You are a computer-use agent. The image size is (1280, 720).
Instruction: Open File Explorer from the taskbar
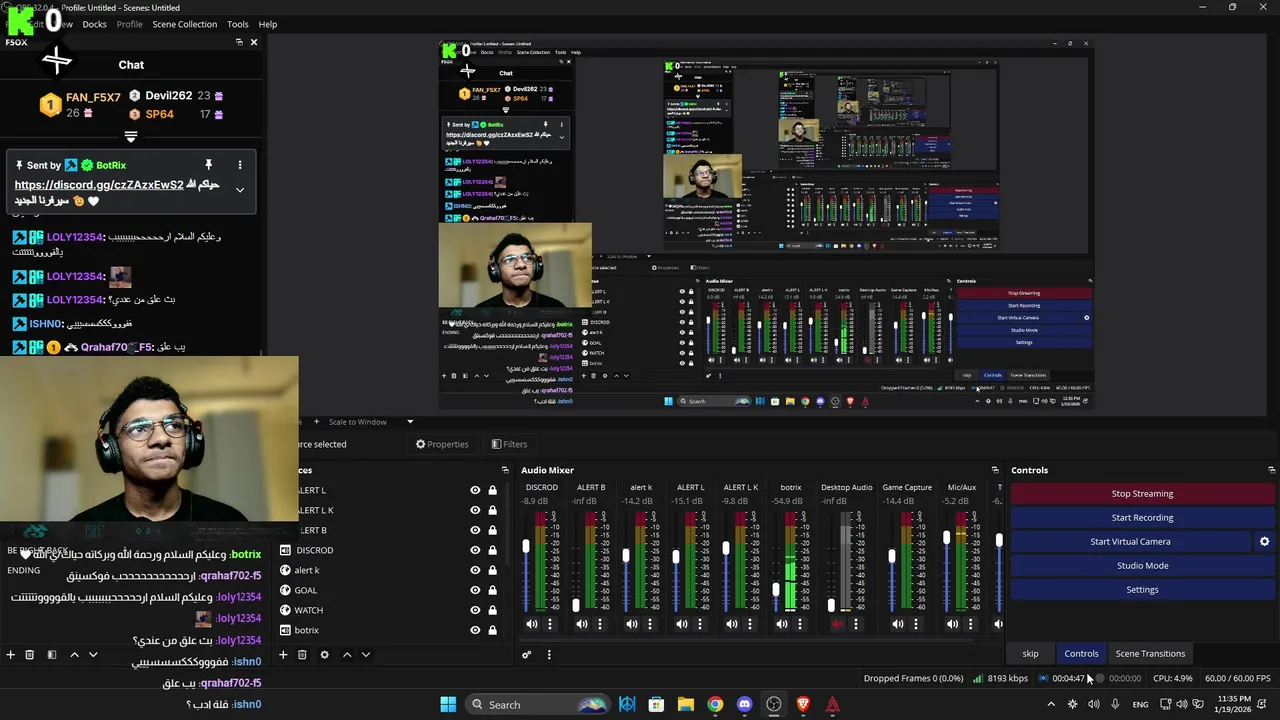686,704
